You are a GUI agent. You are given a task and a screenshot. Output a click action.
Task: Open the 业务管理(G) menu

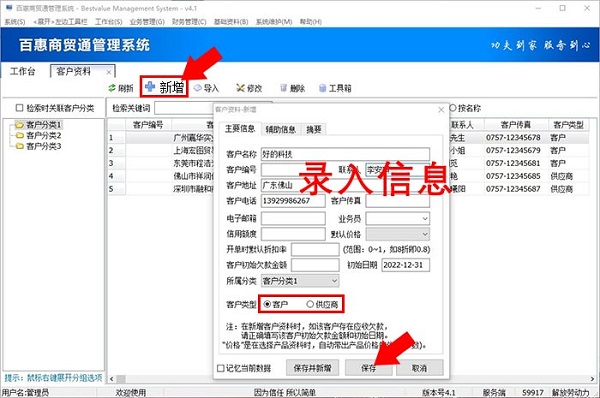pos(147,22)
